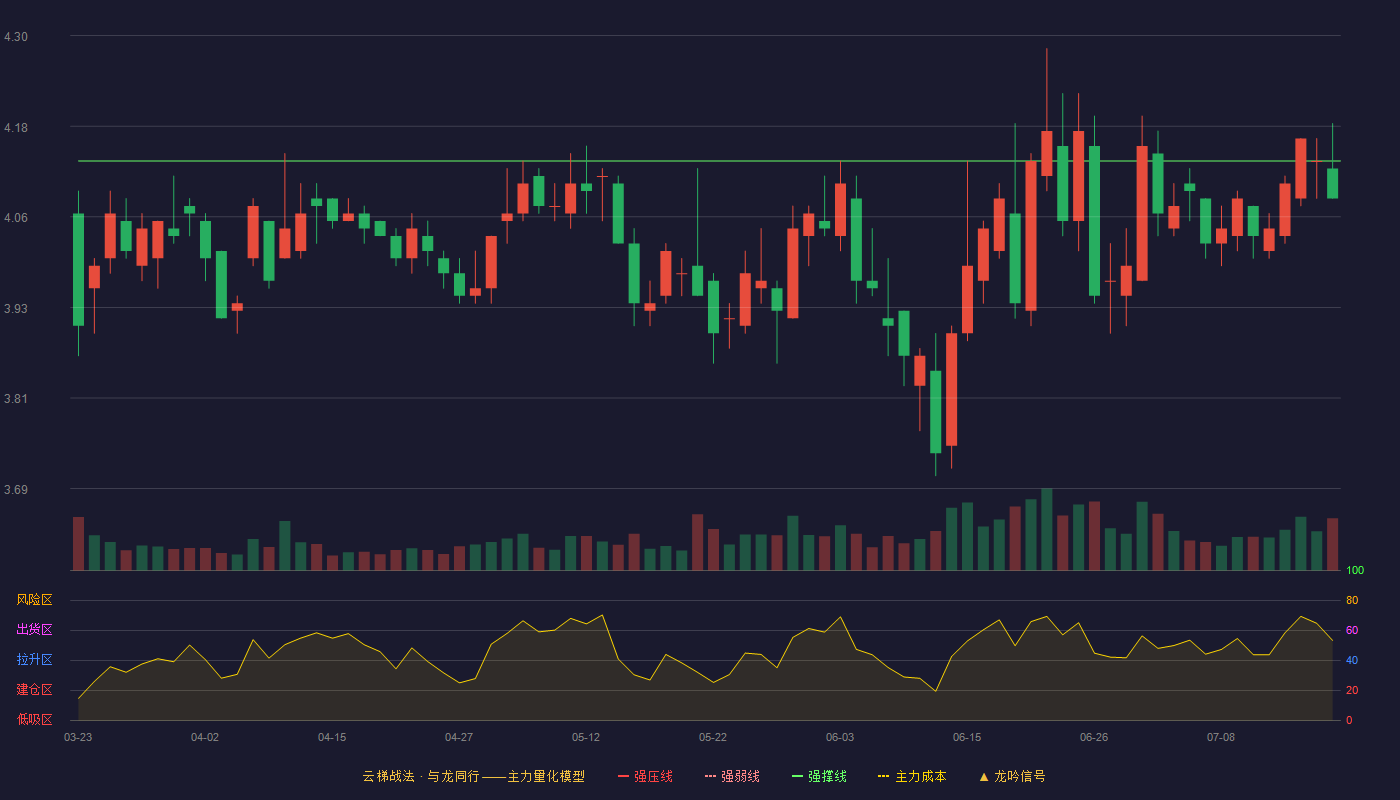Click the 04-02 date label
The image size is (1400, 800).
pos(205,737)
